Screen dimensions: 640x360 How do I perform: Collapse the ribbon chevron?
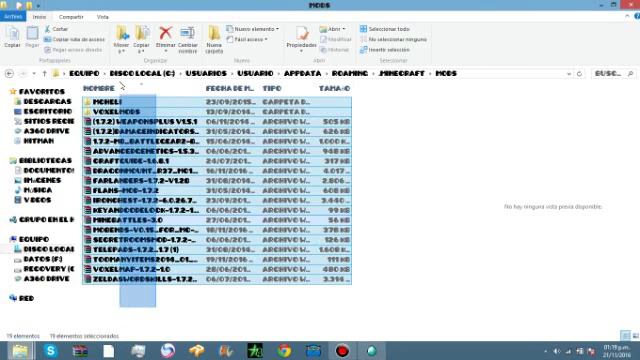tap(627, 16)
